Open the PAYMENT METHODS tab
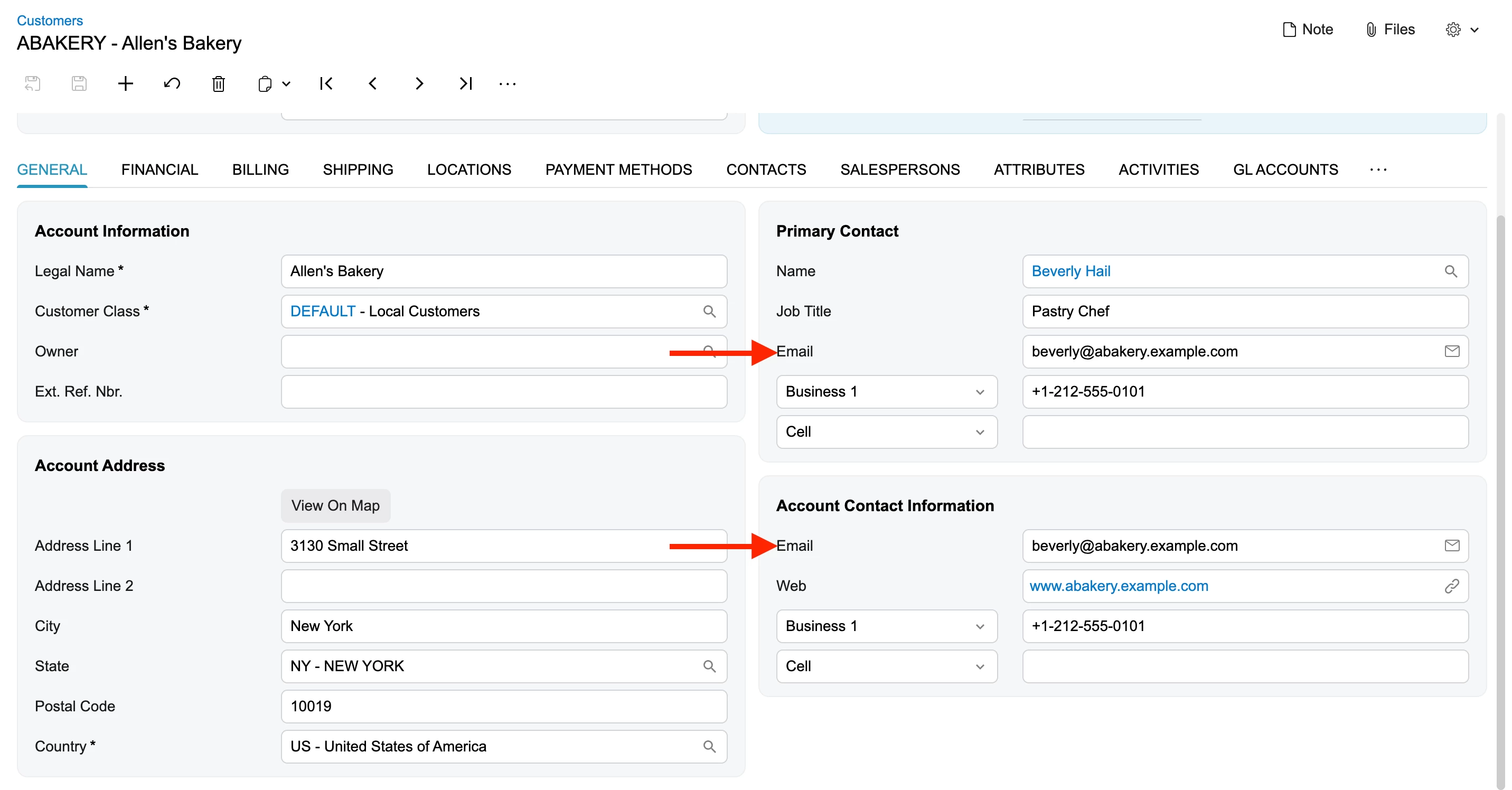This screenshot has width=1512, height=790. (x=618, y=170)
